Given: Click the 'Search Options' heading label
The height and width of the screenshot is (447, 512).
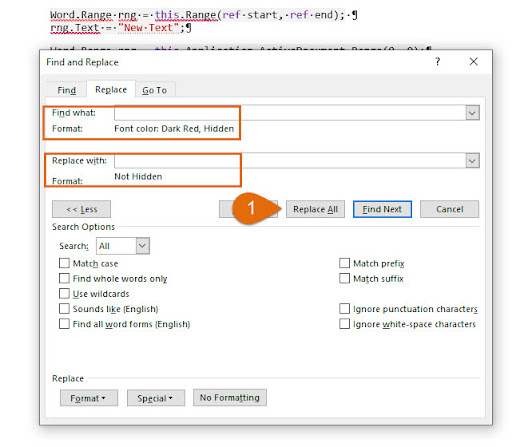Looking at the screenshot, I should click(83, 227).
